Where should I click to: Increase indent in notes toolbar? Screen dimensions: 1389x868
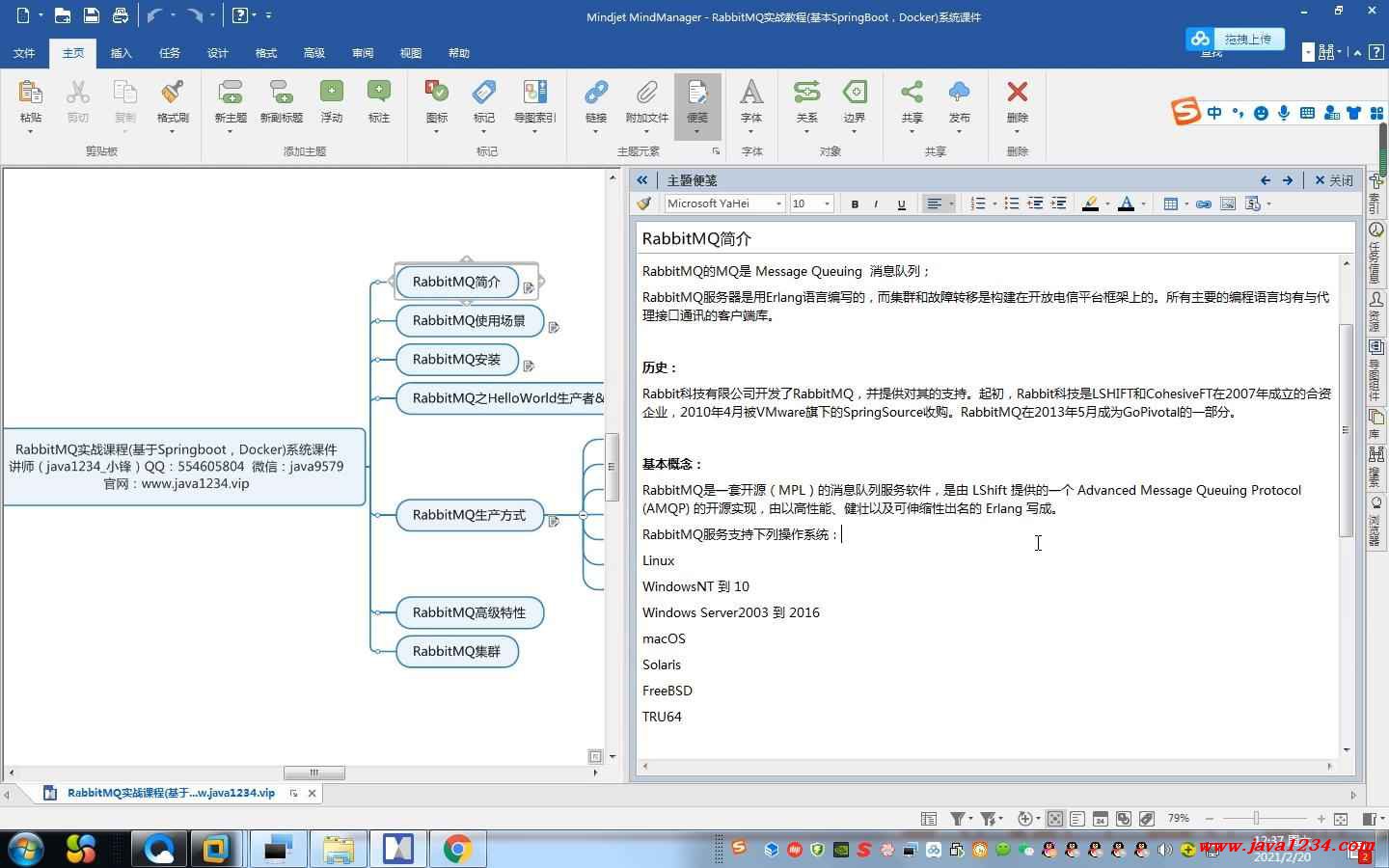click(1058, 203)
